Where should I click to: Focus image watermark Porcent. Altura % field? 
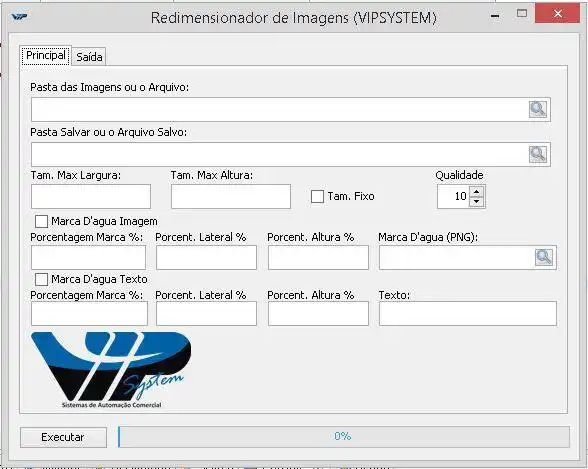tap(318, 257)
